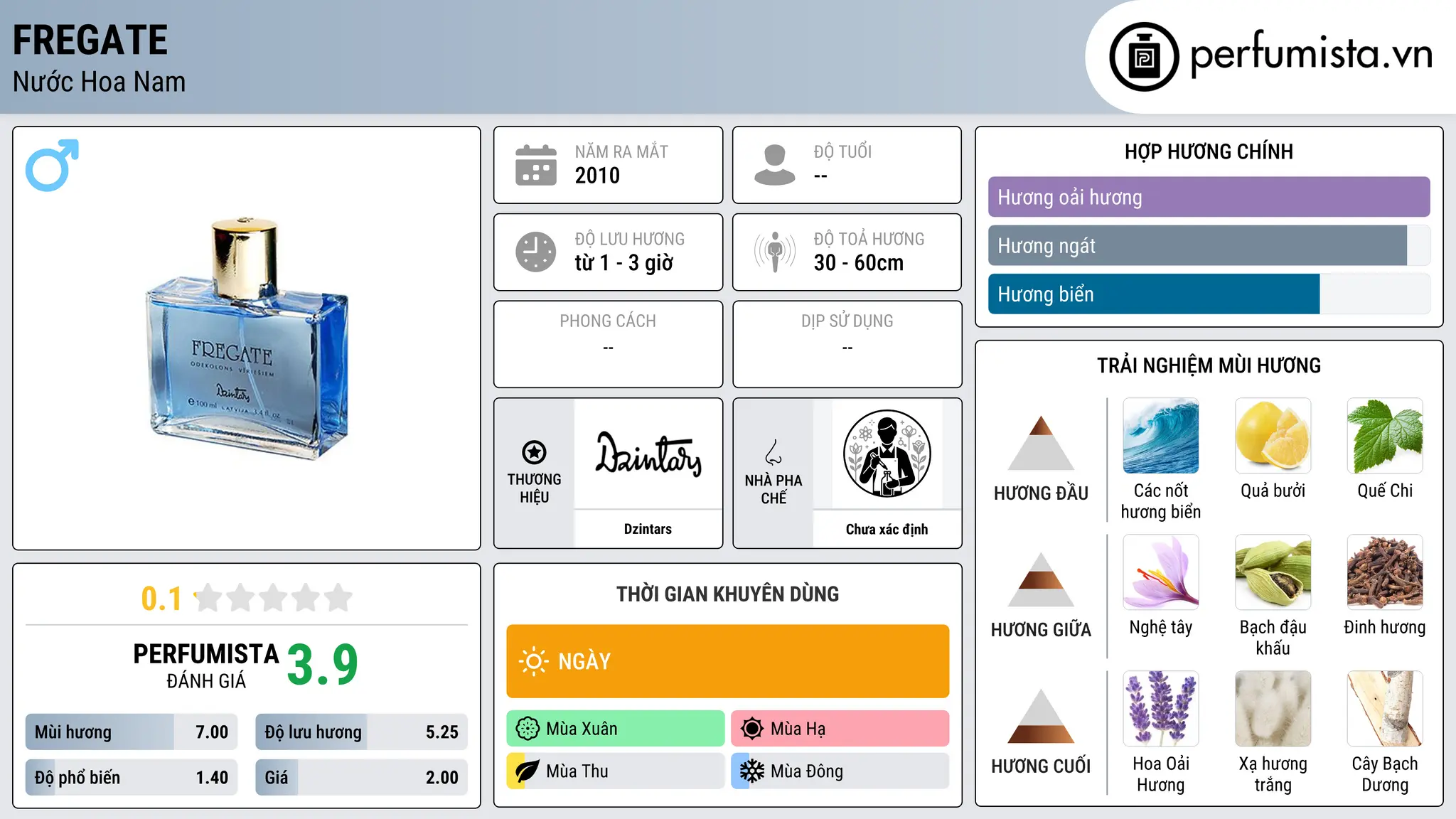This screenshot has width=1456, height=819.
Task: Click the Các nốt hương biển label
Action: pos(1161,501)
